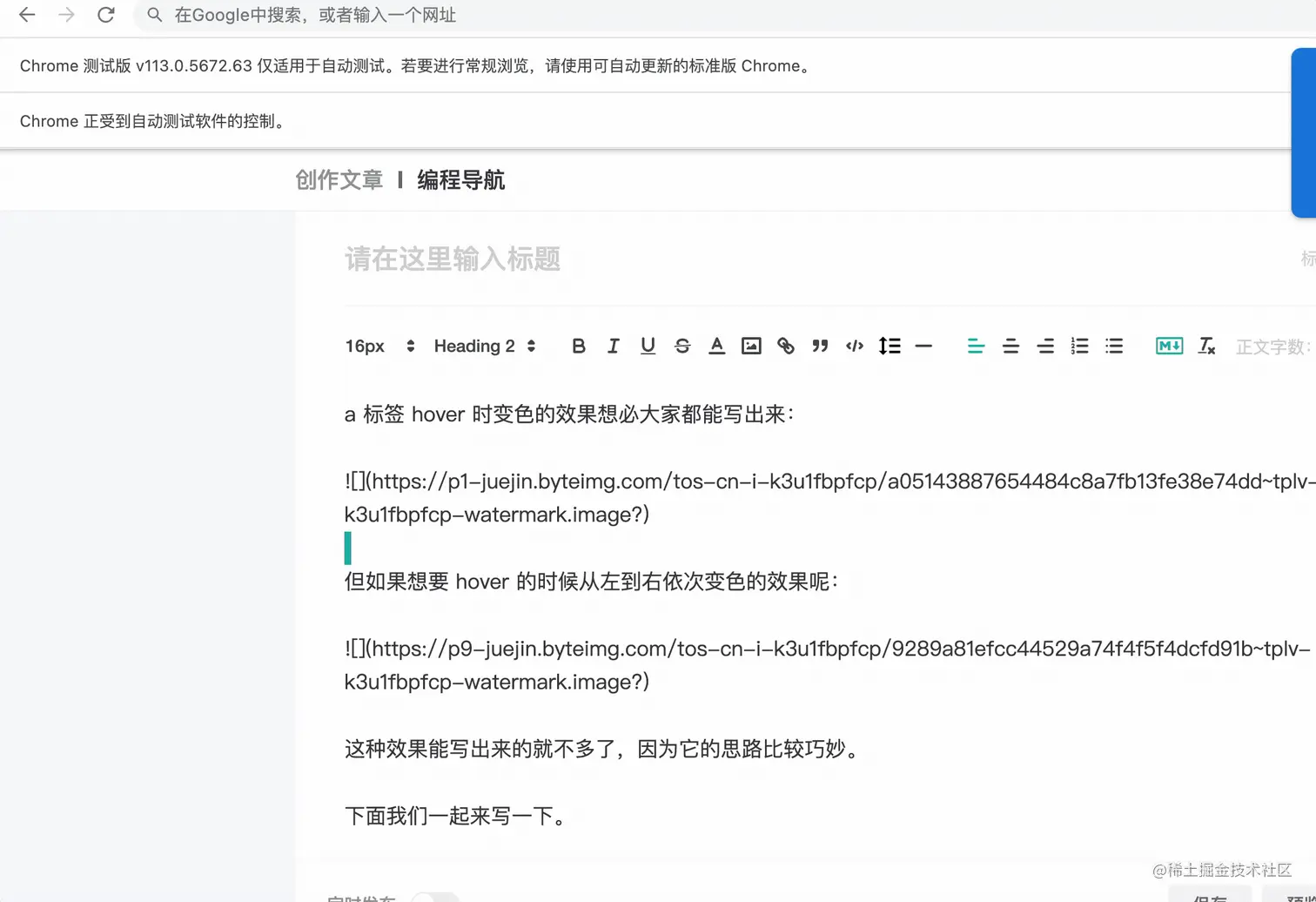The image size is (1316, 902).
Task: Toggle italic text formatting
Action: 613,347
